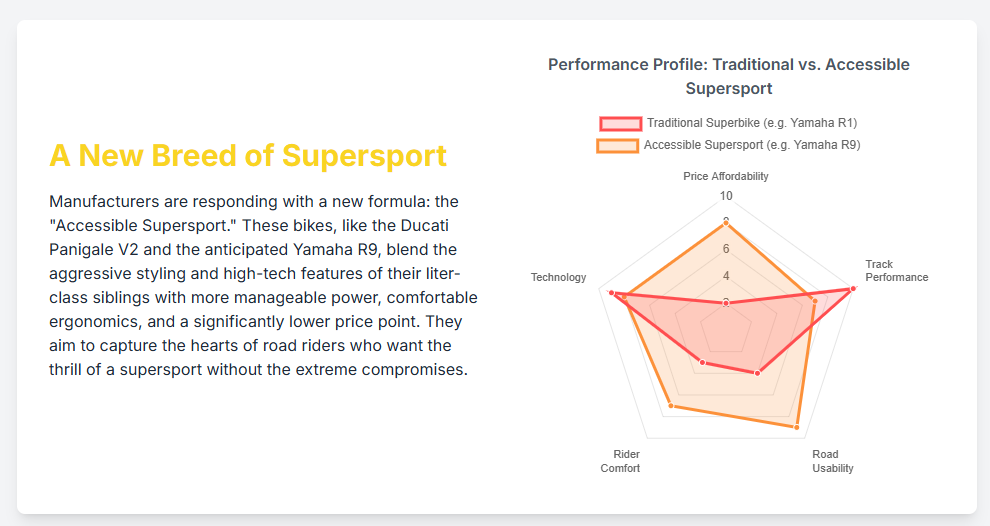Screen dimensions: 990x526
Task: Click Traditional Superbike (e.g. Yamaha R1) legend label
Action: coord(751,123)
